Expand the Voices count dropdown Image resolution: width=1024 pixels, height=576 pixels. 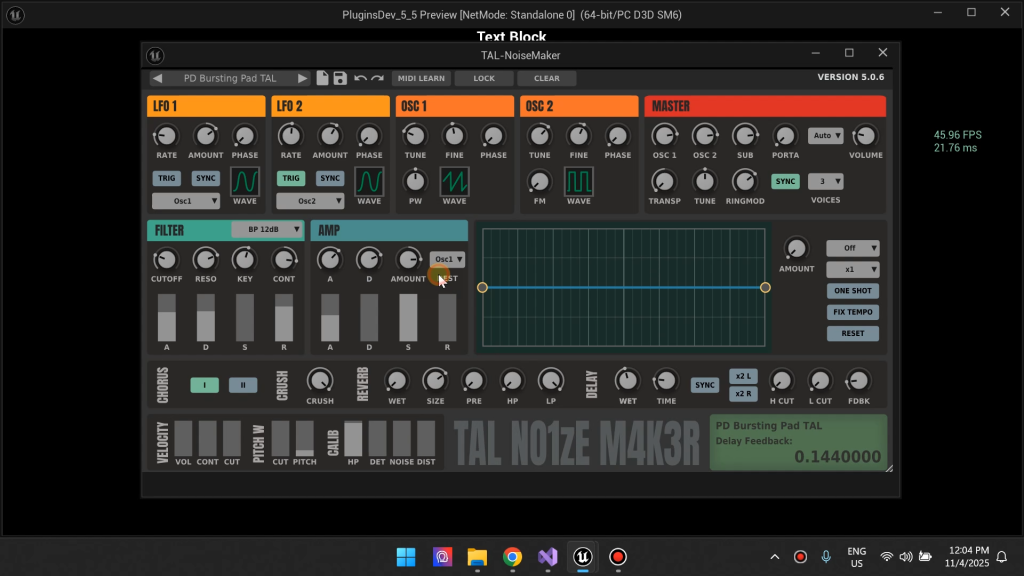coord(825,182)
